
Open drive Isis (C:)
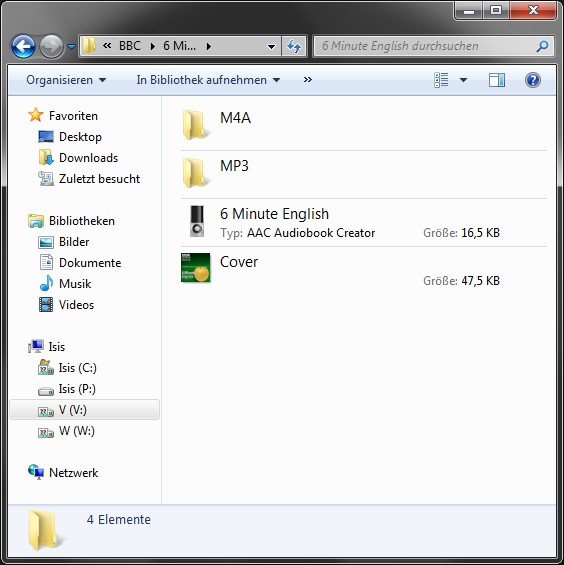(77, 368)
